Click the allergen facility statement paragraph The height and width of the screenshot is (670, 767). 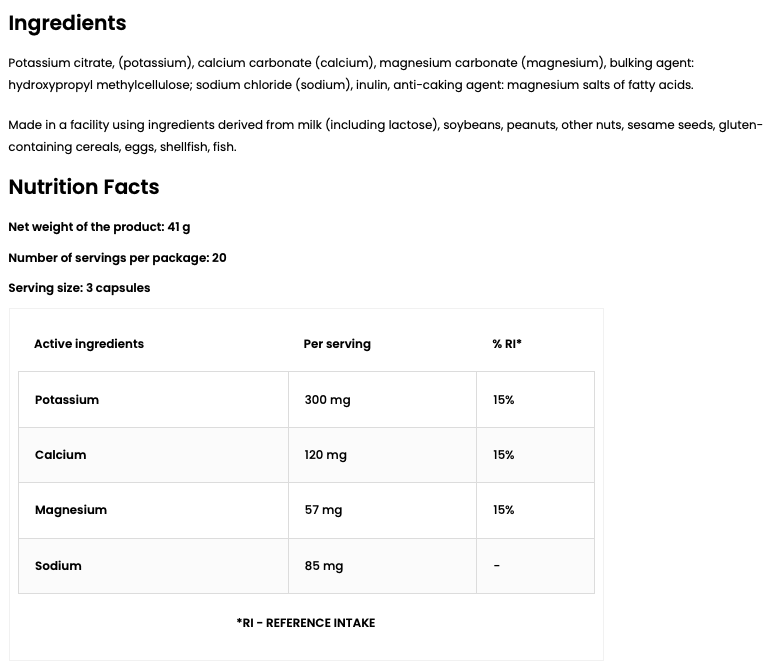point(384,136)
